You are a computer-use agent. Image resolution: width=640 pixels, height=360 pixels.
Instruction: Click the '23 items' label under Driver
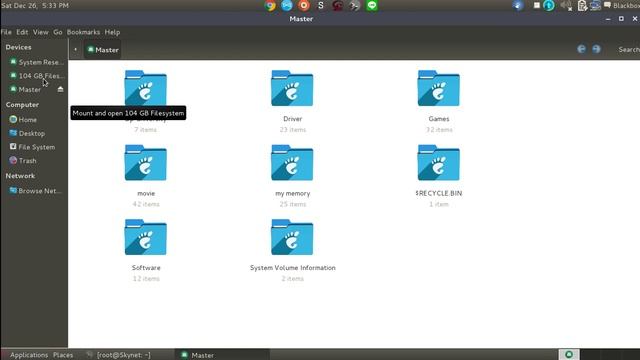[x=293, y=129]
